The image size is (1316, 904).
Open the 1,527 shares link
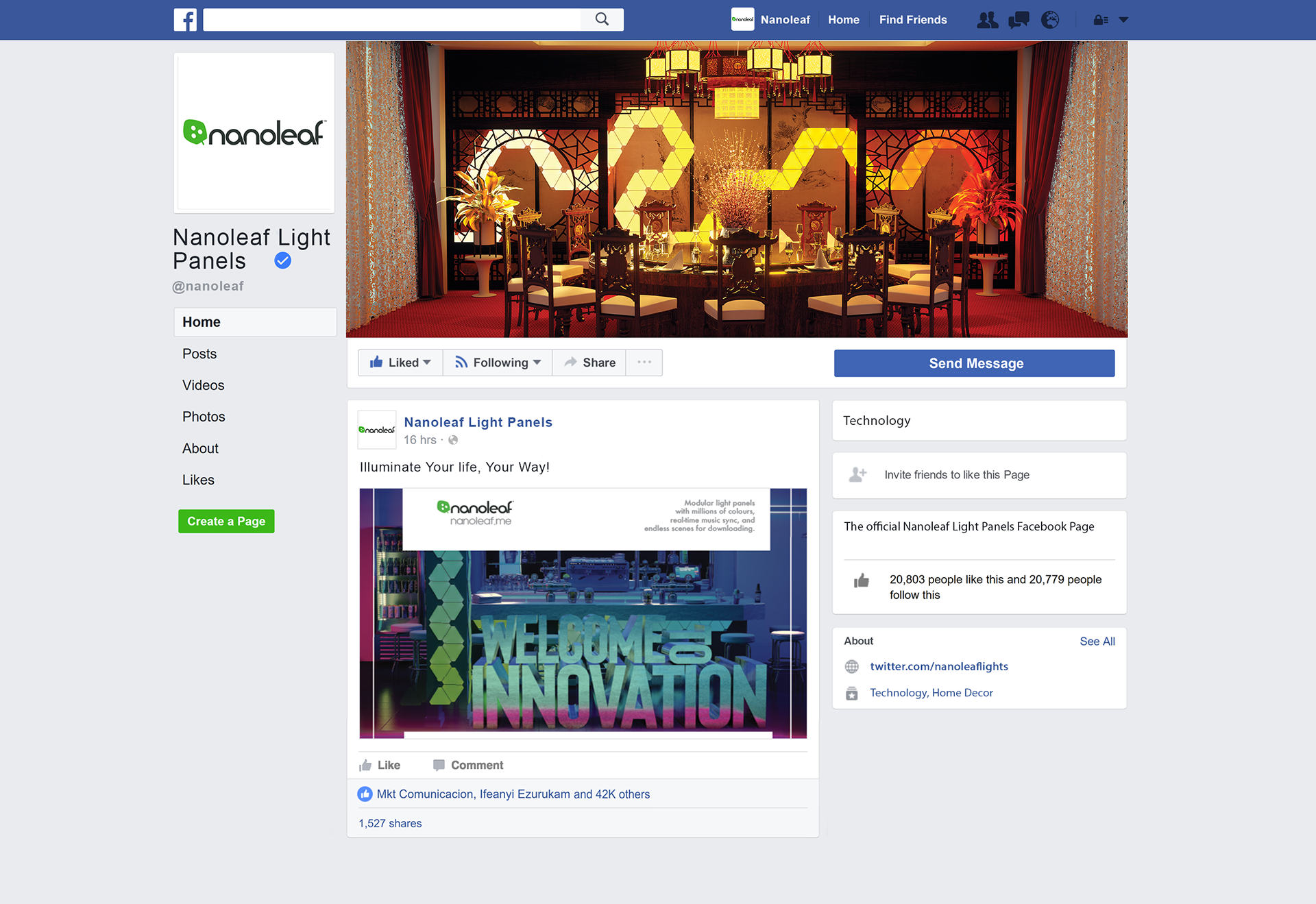point(390,823)
